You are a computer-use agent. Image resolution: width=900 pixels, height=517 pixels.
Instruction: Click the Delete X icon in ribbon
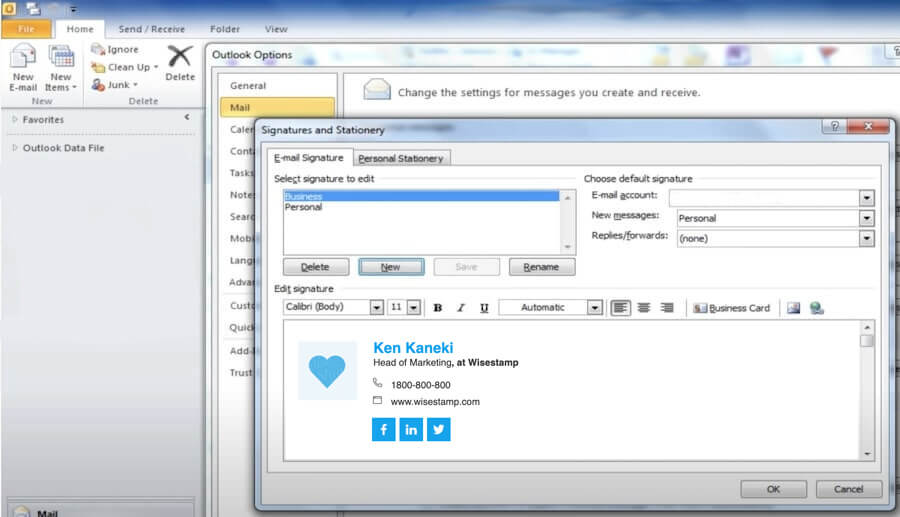tap(180, 56)
